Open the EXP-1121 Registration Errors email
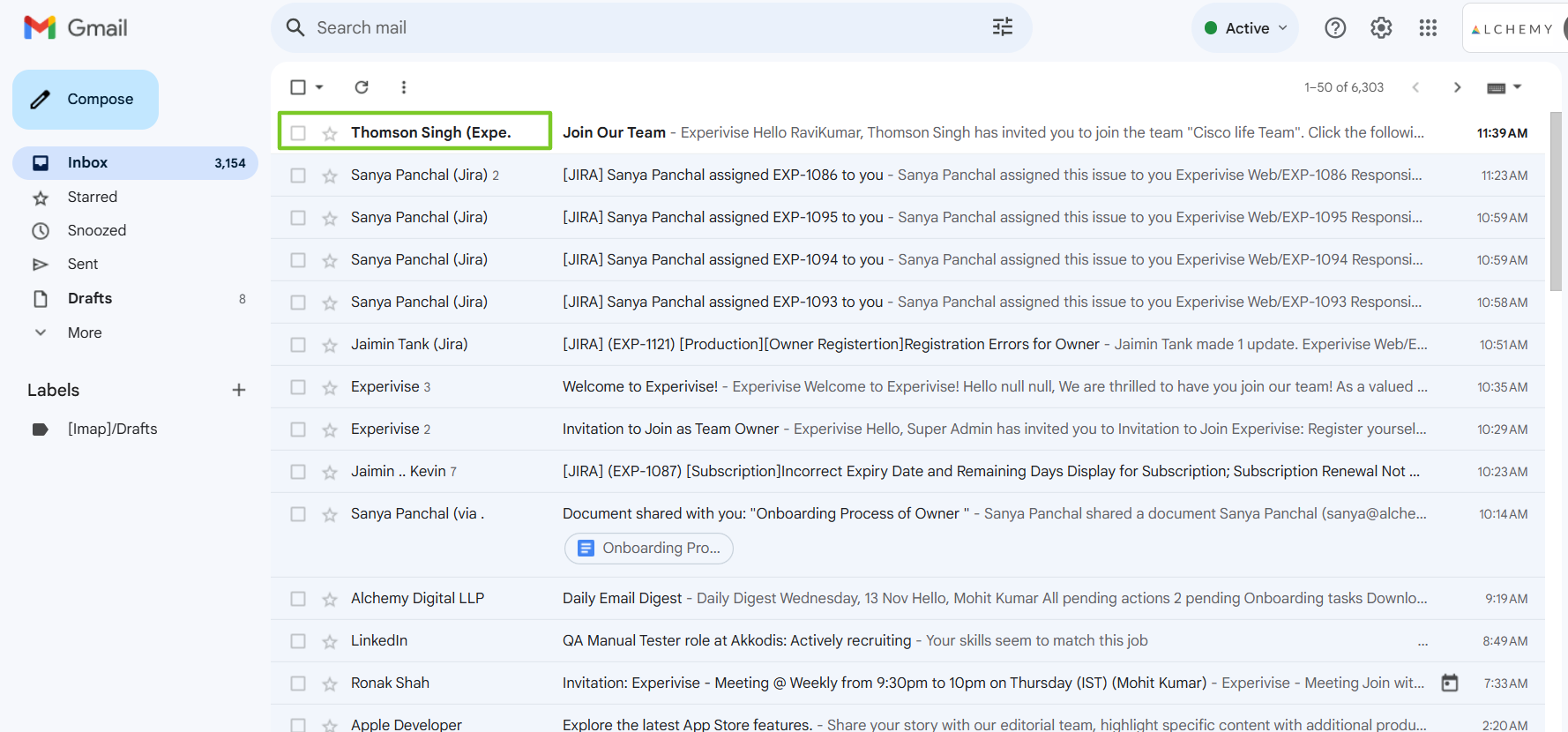This screenshot has height=732, width=1568. click(907, 345)
